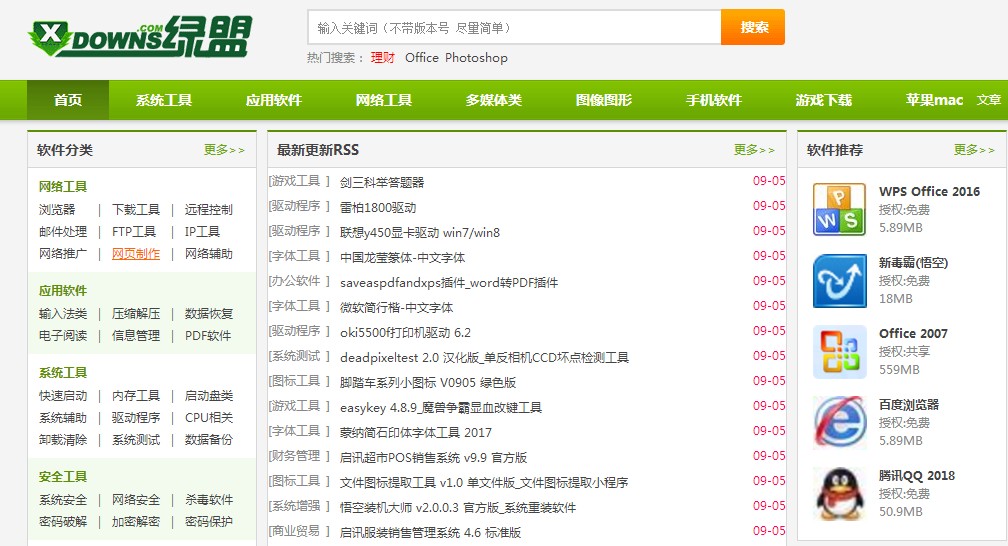Image resolution: width=1008 pixels, height=546 pixels.
Task: Open the 网络工具 category heading in sidebar
Action: pyautogui.click(x=63, y=187)
